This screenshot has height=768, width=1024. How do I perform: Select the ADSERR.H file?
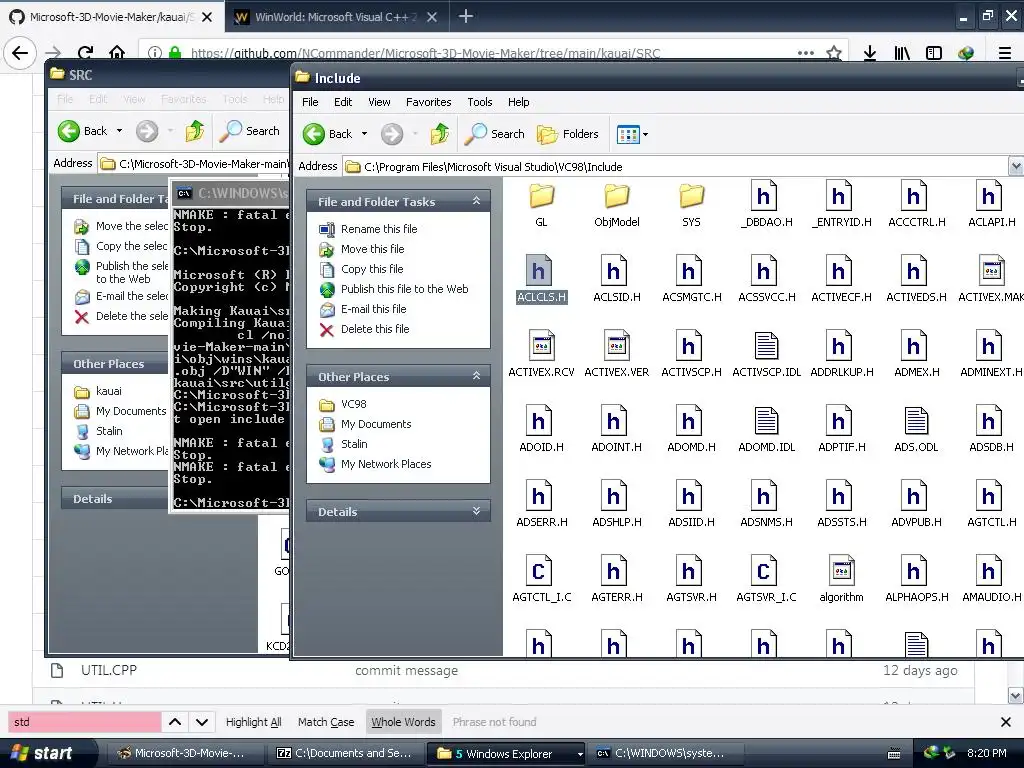click(541, 504)
